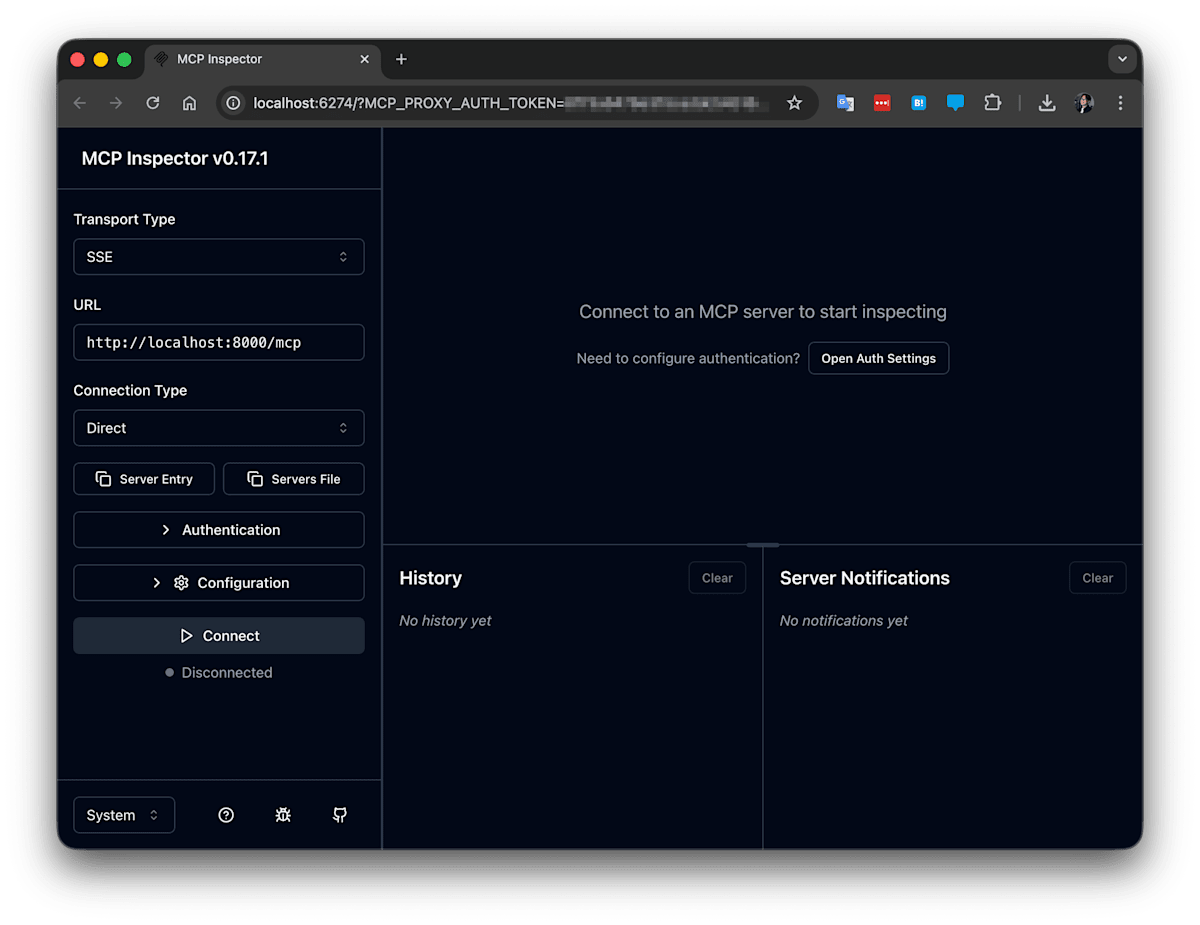Viewport: 1200px width, 925px height.
Task: Open Chrome three-dot menu
Action: tap(1120, 103)
